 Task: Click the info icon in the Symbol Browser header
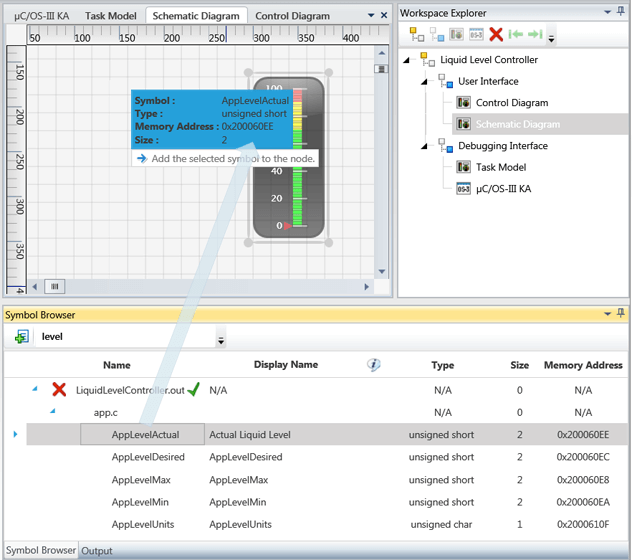[374, 365]
